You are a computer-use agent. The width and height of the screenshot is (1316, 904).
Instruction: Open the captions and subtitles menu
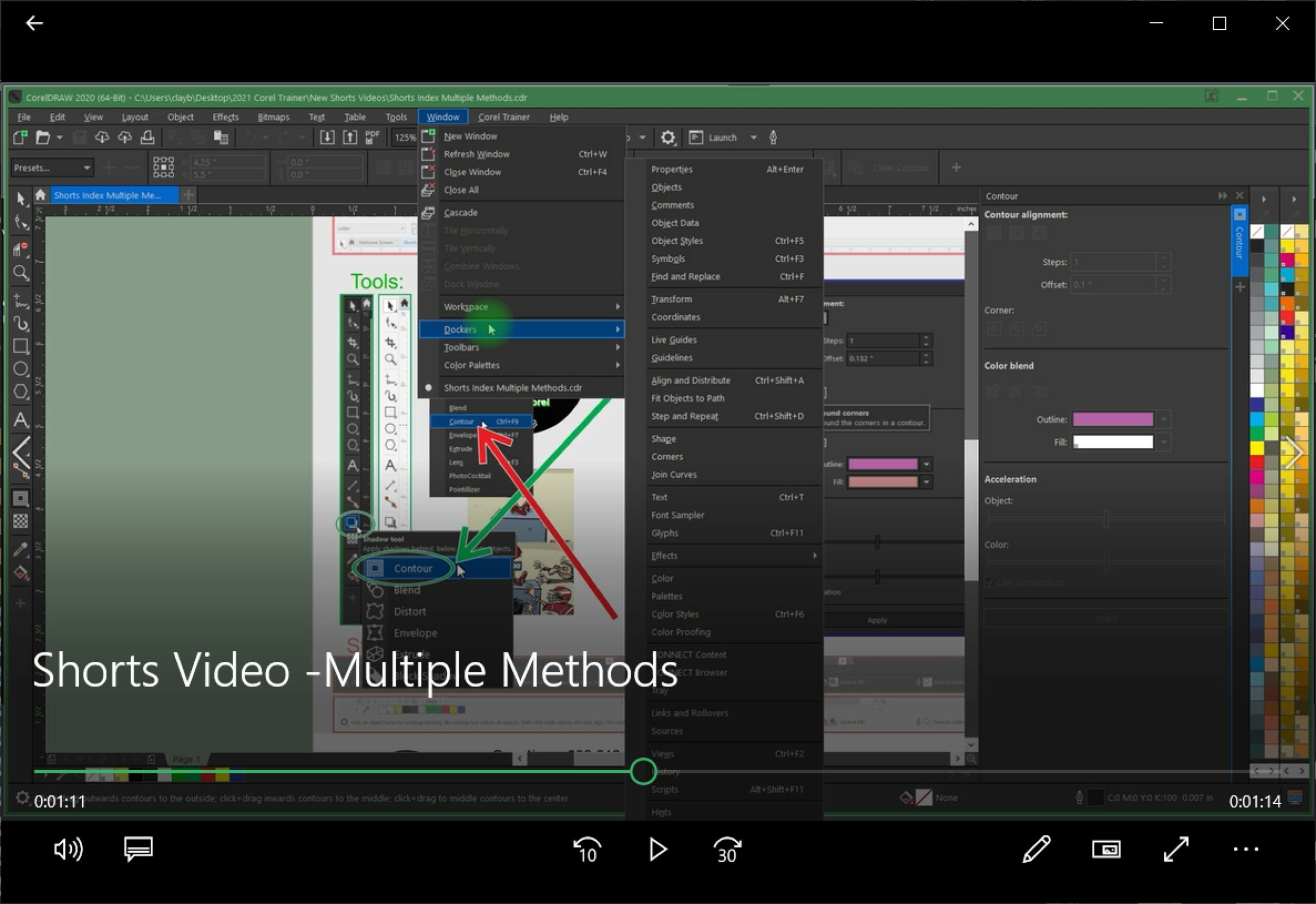pos(138,849)
